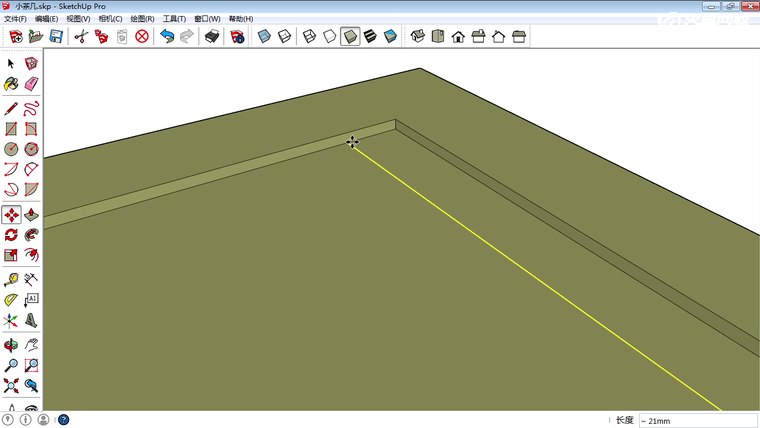760x428 pixels.
Task: Pick the Paint Bucket tool
Action: click(x=11, y=85)
